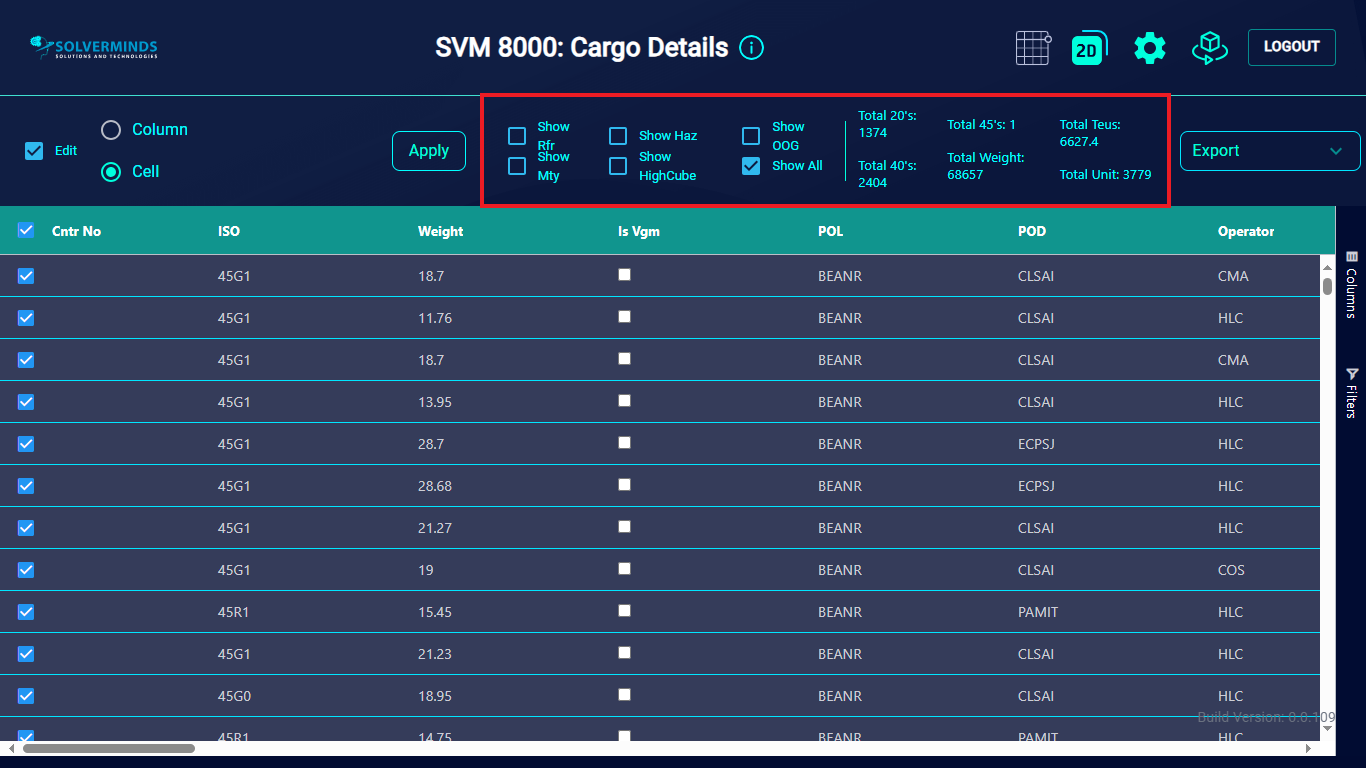Click the weight cell 13.95
This screenshot has height=768, width=1366.
(x=435, y=402)
